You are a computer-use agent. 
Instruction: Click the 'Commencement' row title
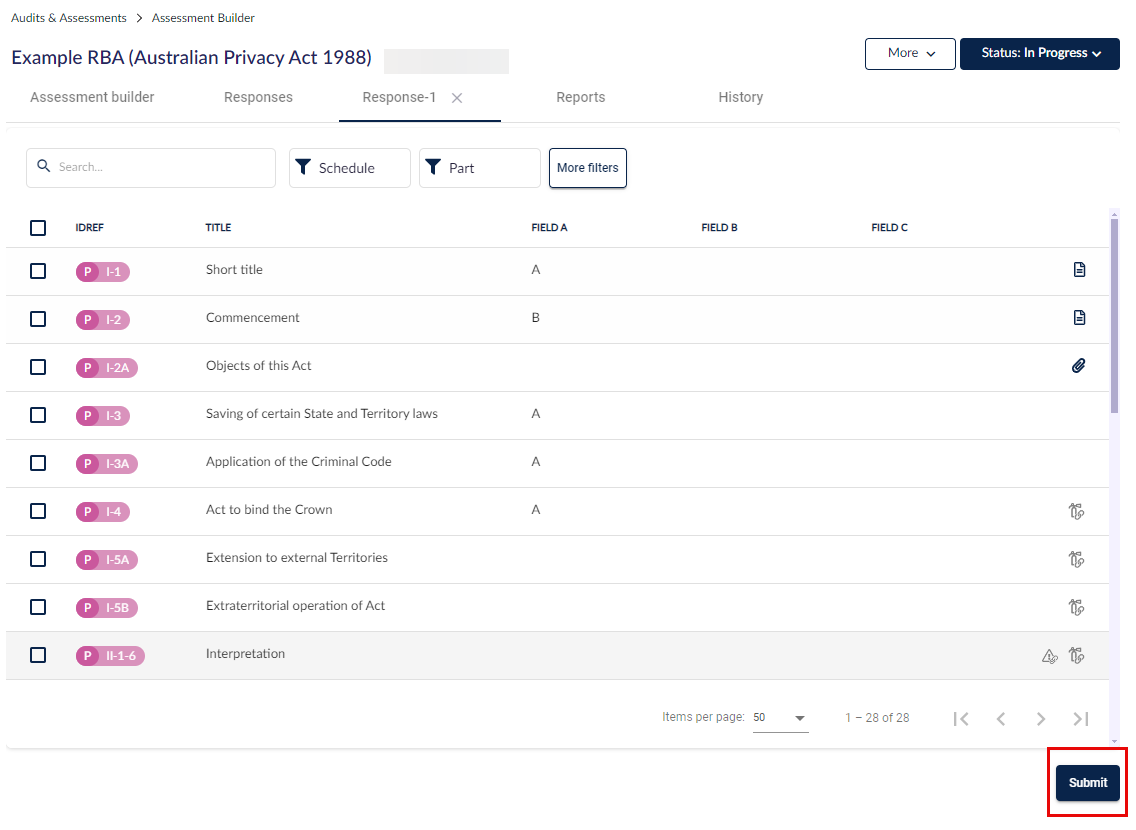(252, 317)
